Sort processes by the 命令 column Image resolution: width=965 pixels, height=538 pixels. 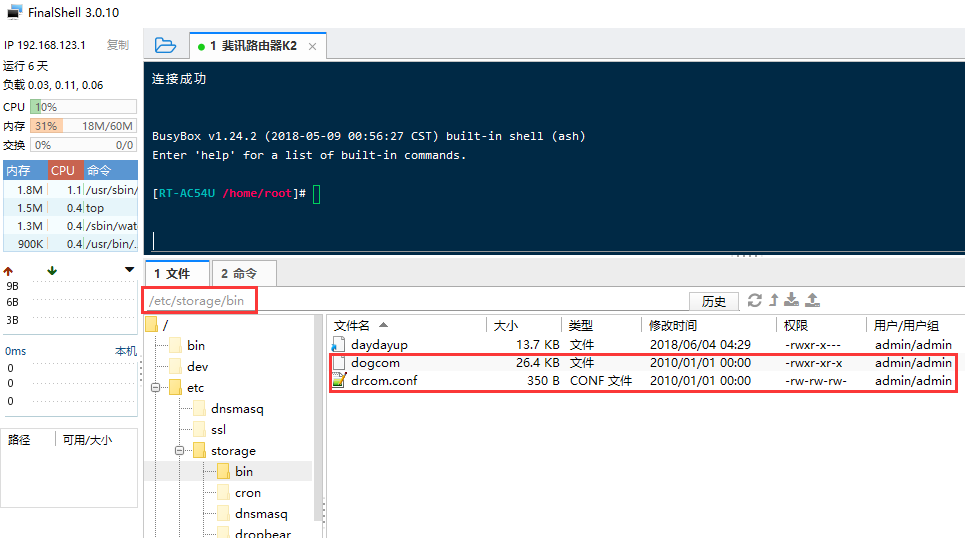tap(110, 171)
